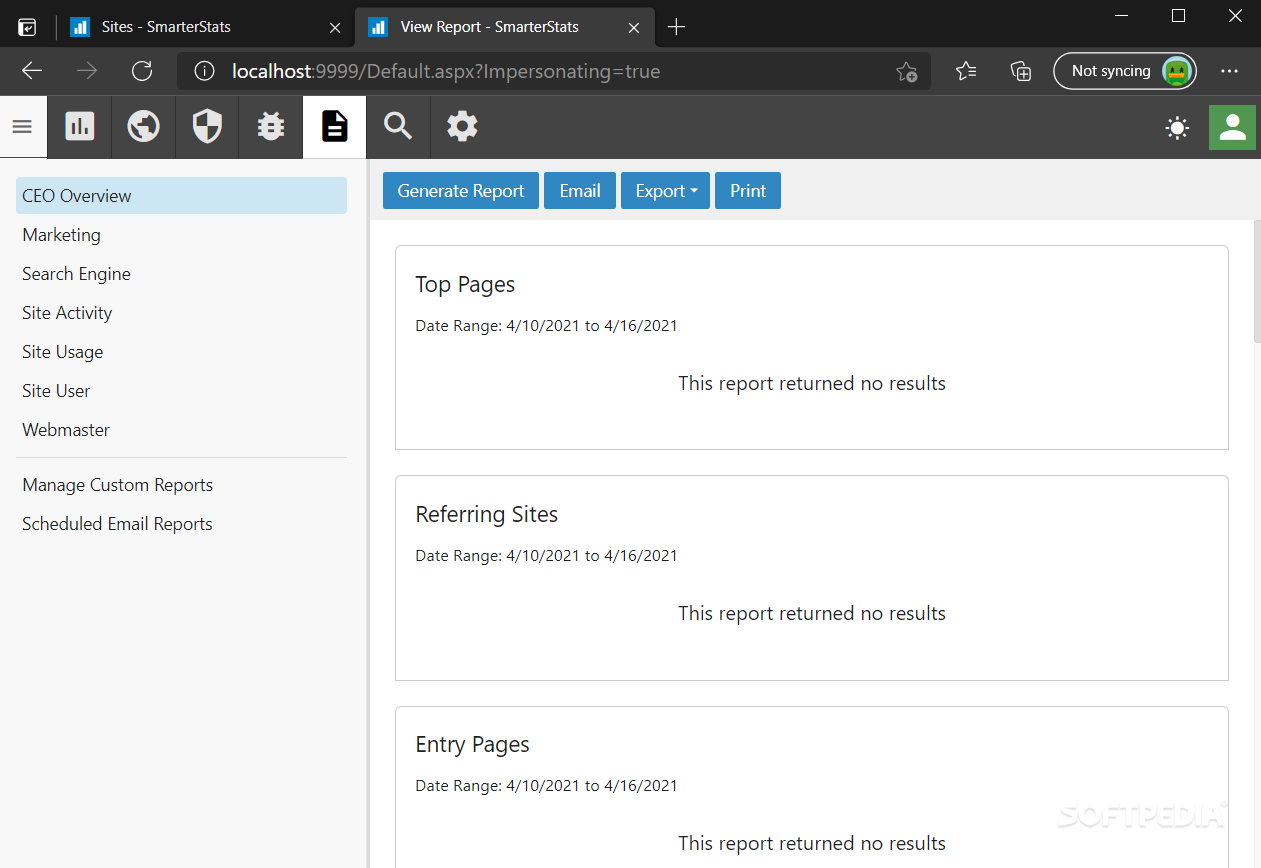Open Site Usage report category
Image resolution: width=1261 pixels, height=868 pixels.
click(181, 352)
